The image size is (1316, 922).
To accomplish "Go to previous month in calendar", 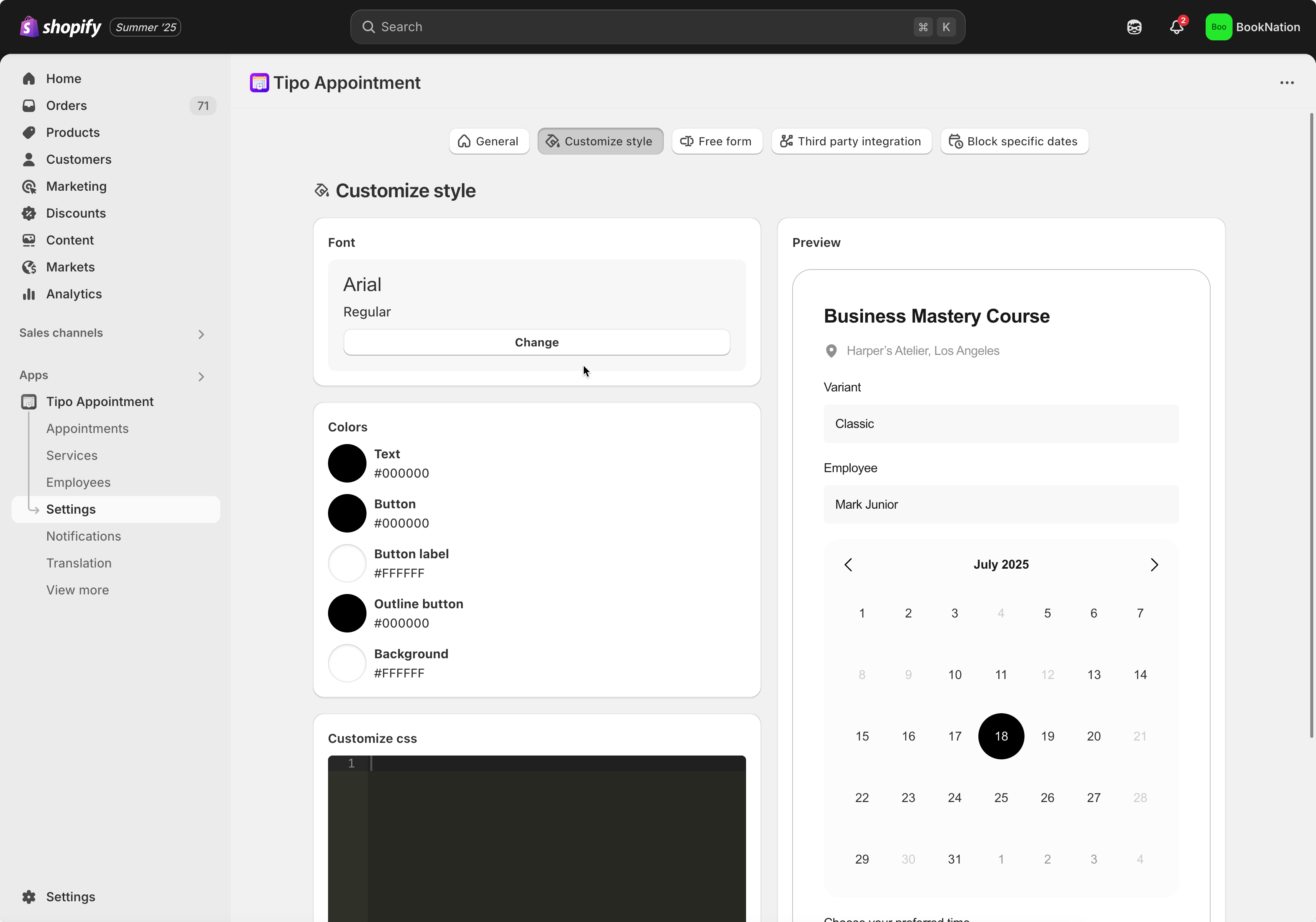I will tap(848, 564).
